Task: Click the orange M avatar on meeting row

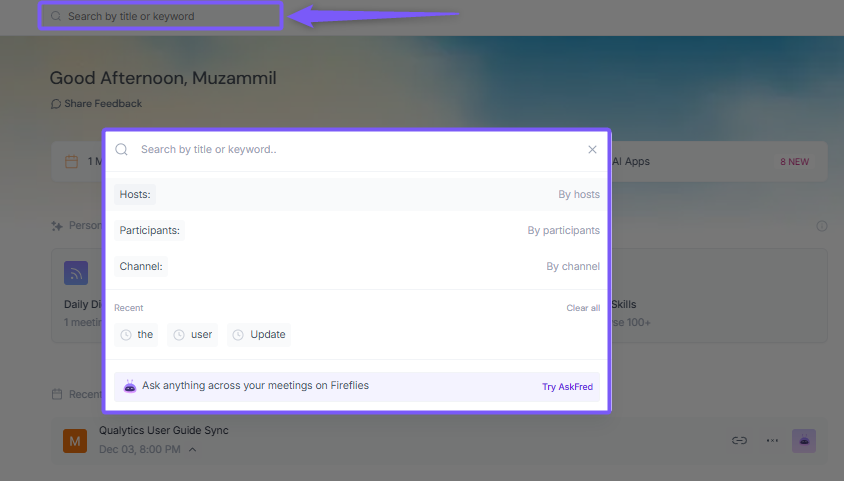Action: pos(75,441)
